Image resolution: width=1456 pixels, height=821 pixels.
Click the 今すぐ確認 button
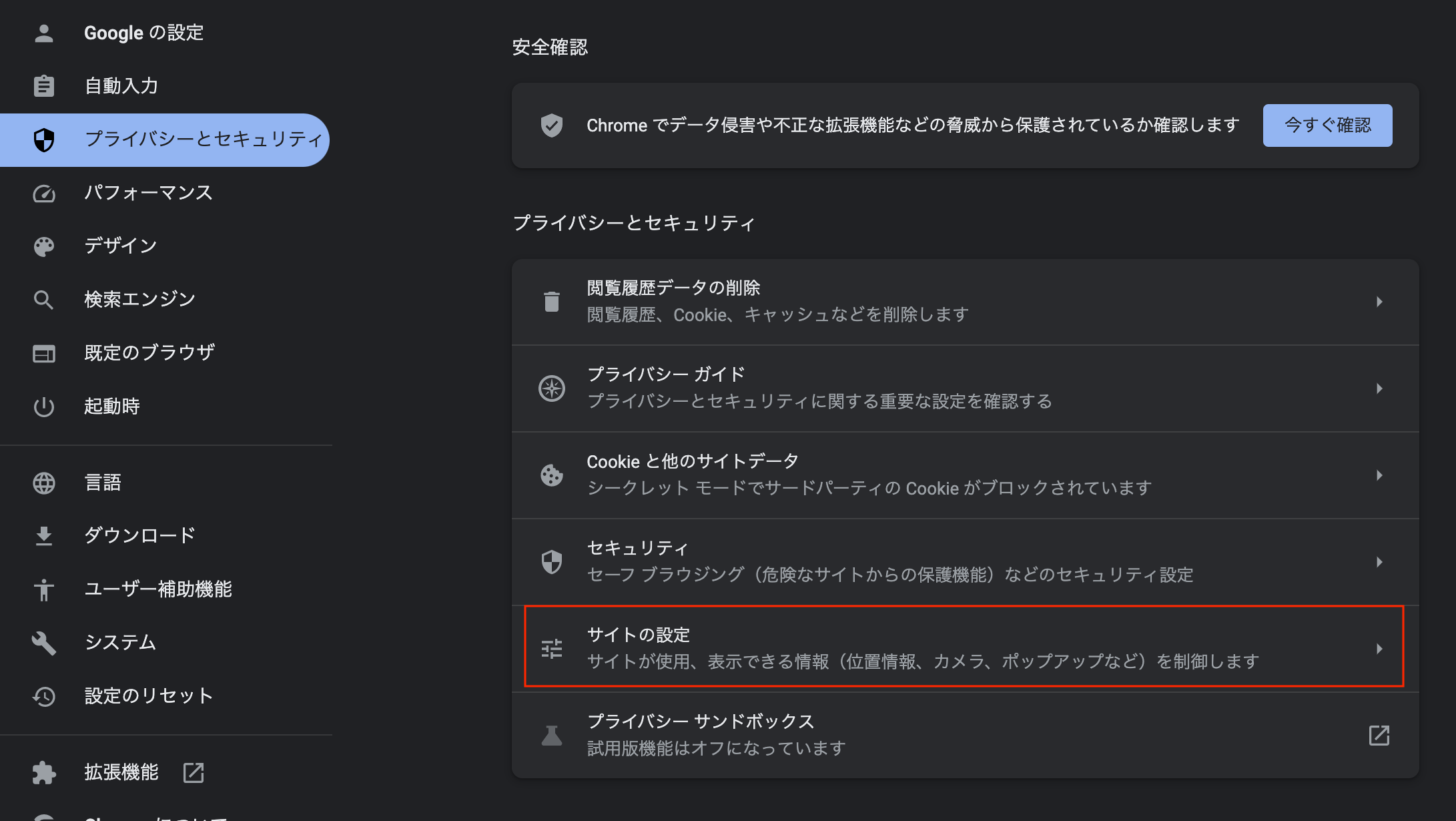[1327, 125]
